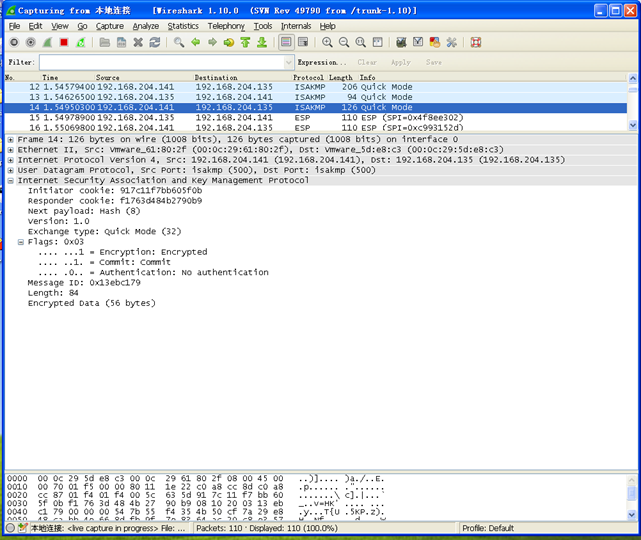Image resolution: width=641 pixels, height=540 pixels.
Task: Click the restart live capture icon
Action: 80,43
